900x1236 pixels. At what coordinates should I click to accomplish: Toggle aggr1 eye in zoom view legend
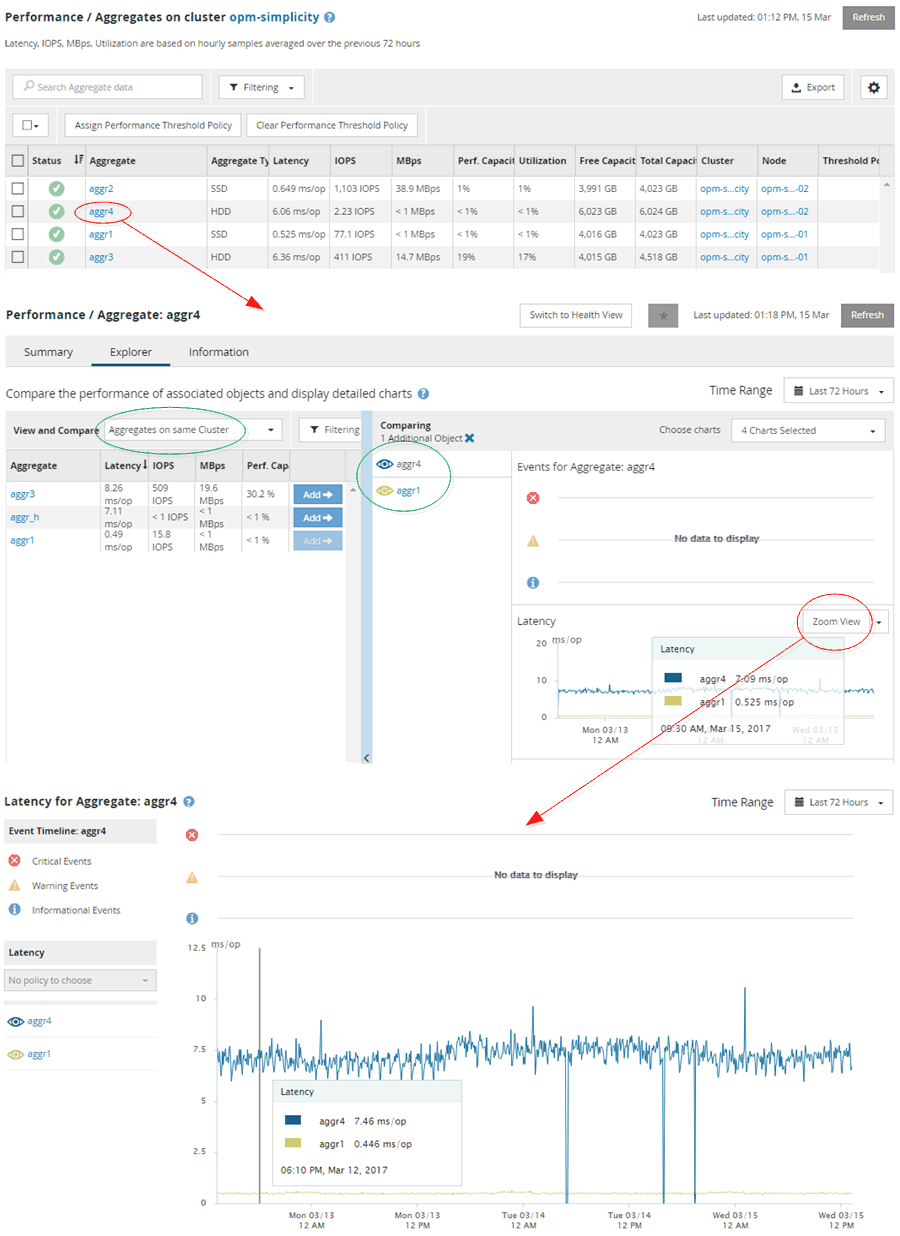[x=16, y=1054]
